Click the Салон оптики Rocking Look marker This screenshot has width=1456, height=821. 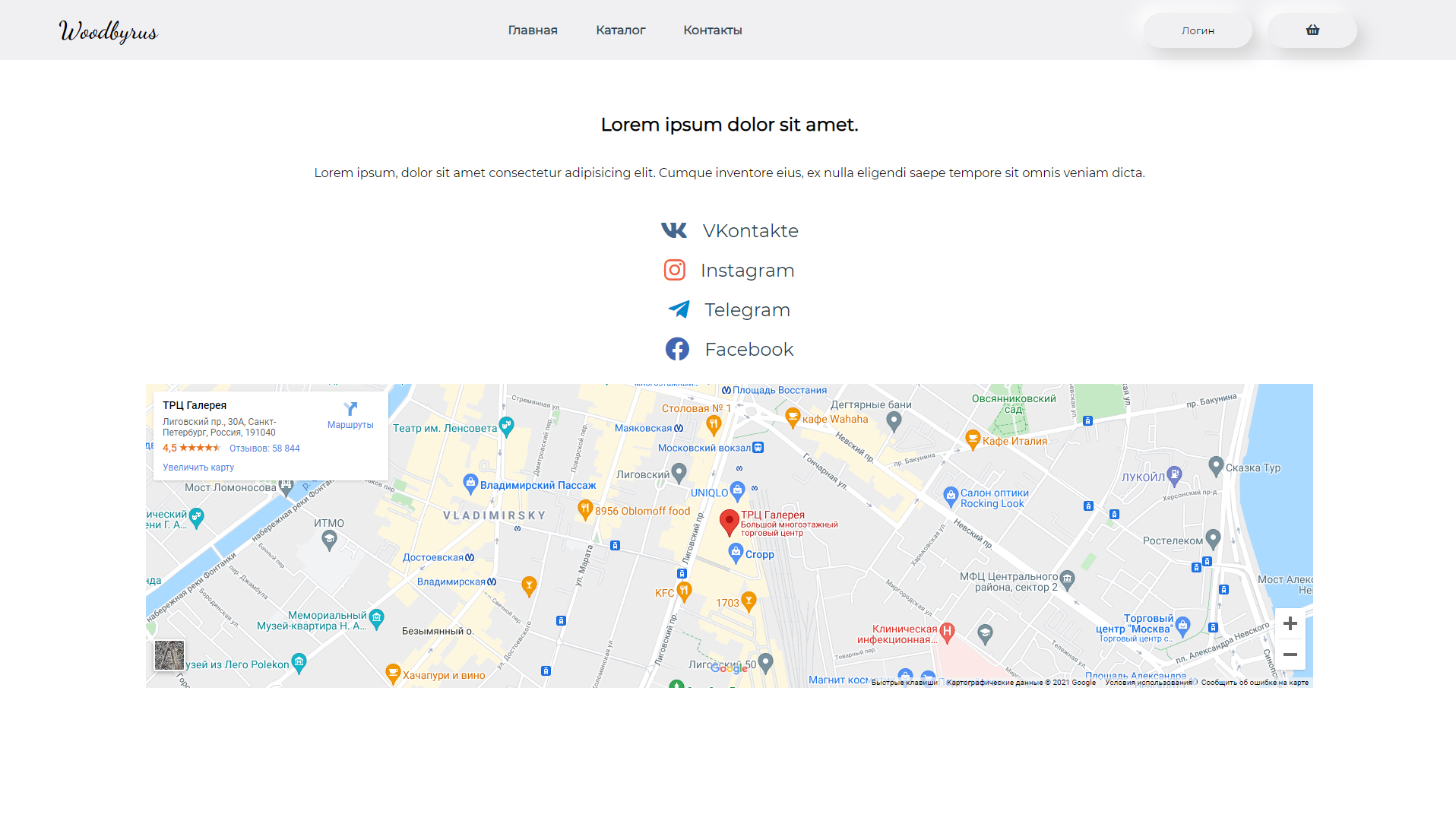pos(951,497)
